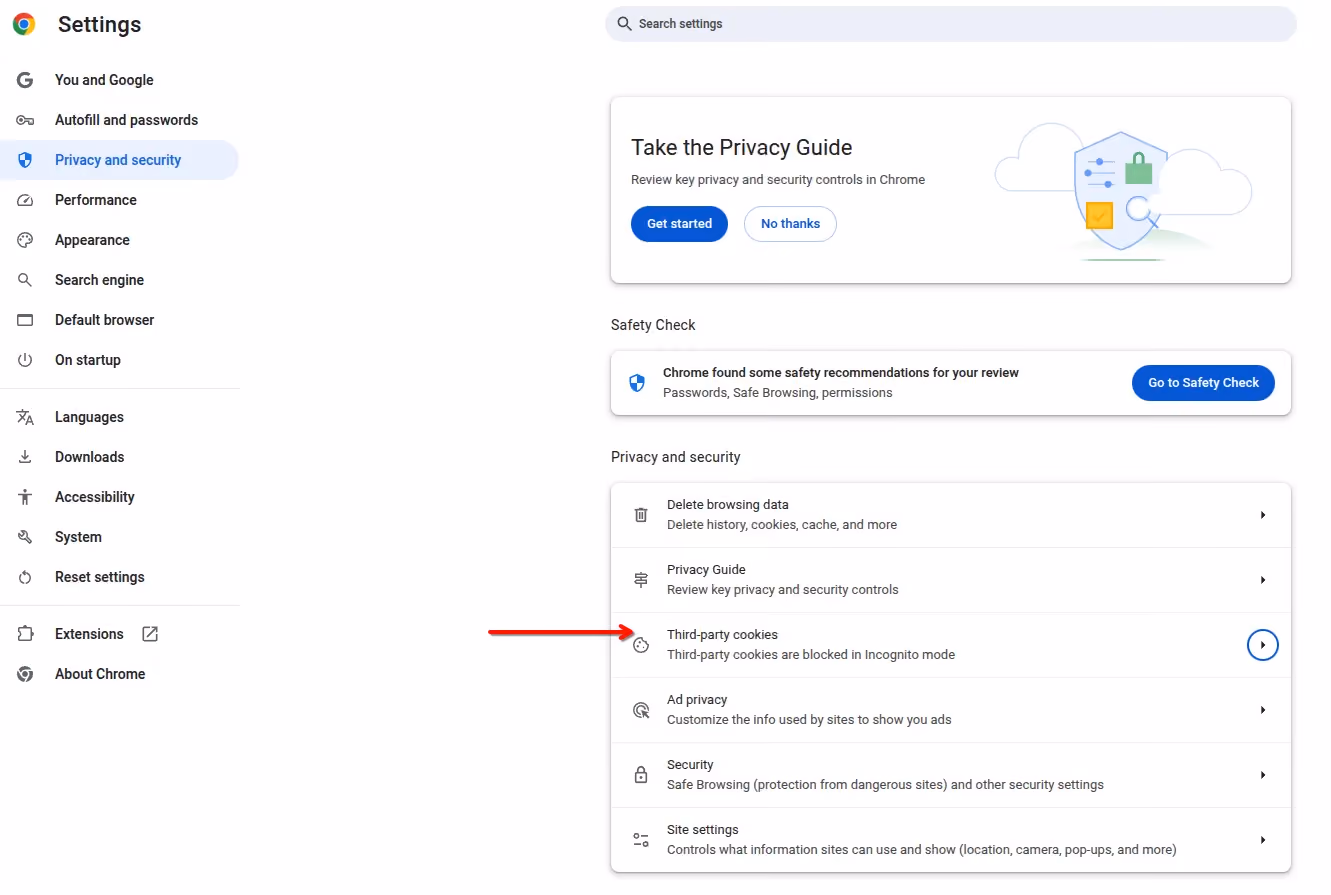1331x895 pixels.
Task: Click the System wrench icon
Action: tap(25, 537)
